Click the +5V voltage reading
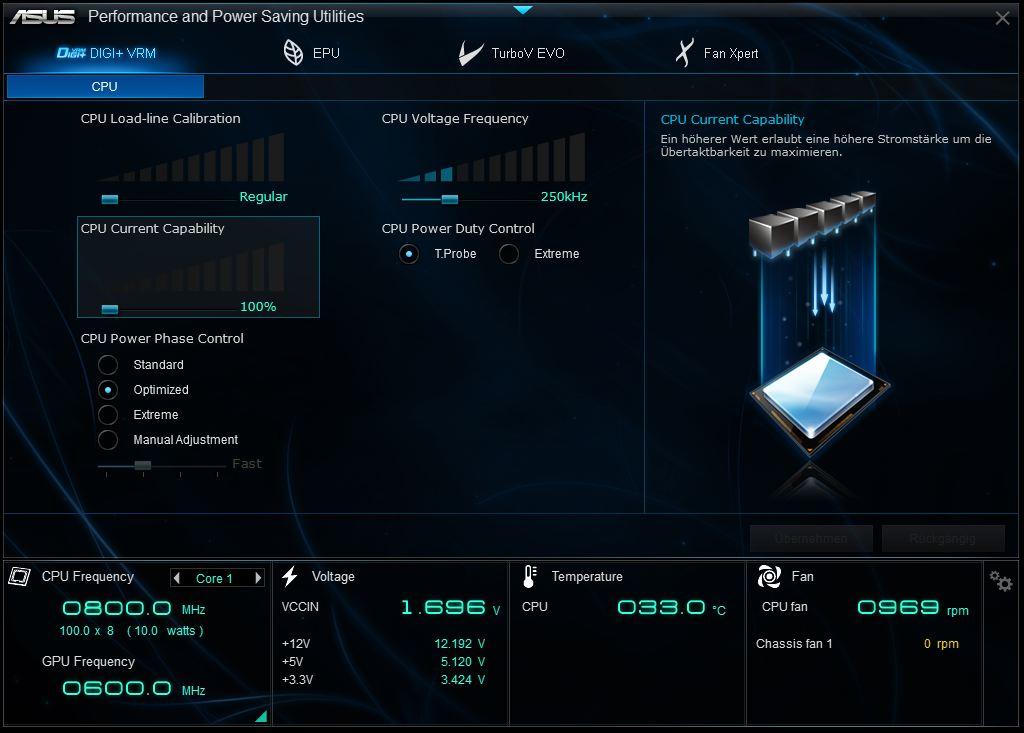Screen dimensions: 1024x733 pos(462,662)
